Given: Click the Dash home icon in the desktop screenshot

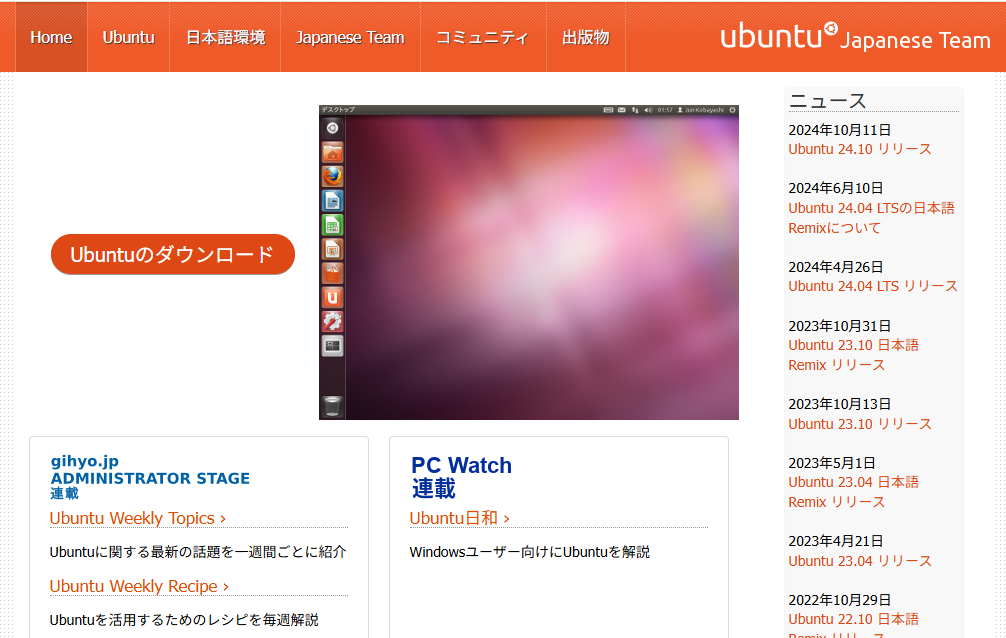Looking at the screenshot, I should (332, 128).
